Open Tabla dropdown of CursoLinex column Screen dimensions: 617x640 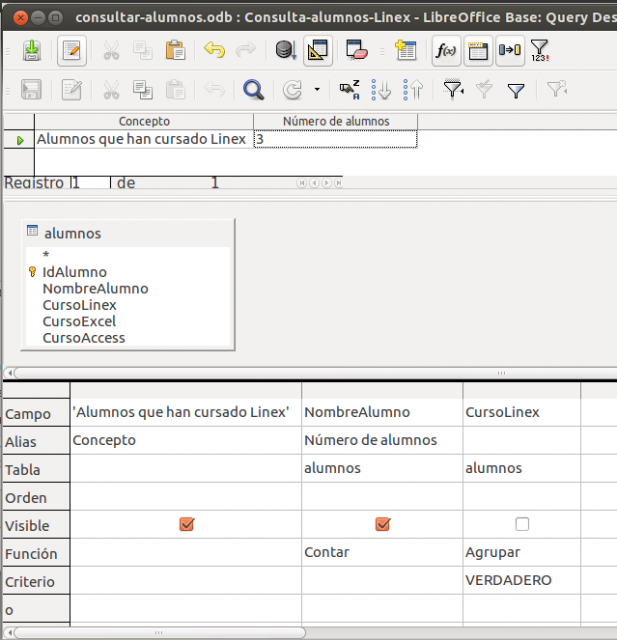(x=522, y=468)
